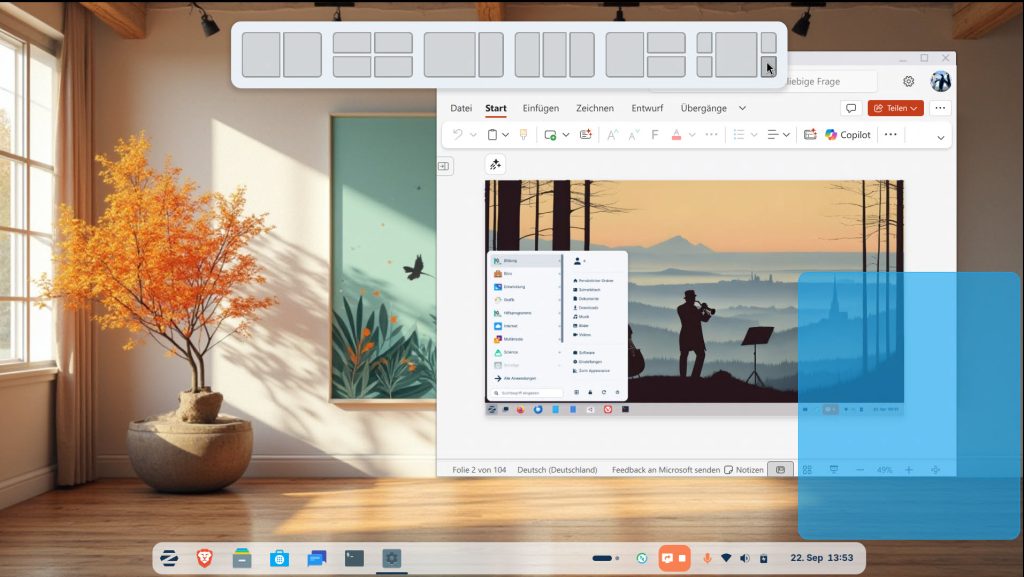Switch to the Einfügen tab
The image size is (1024, 577).
pyautogui.click(x=541, y=108)
